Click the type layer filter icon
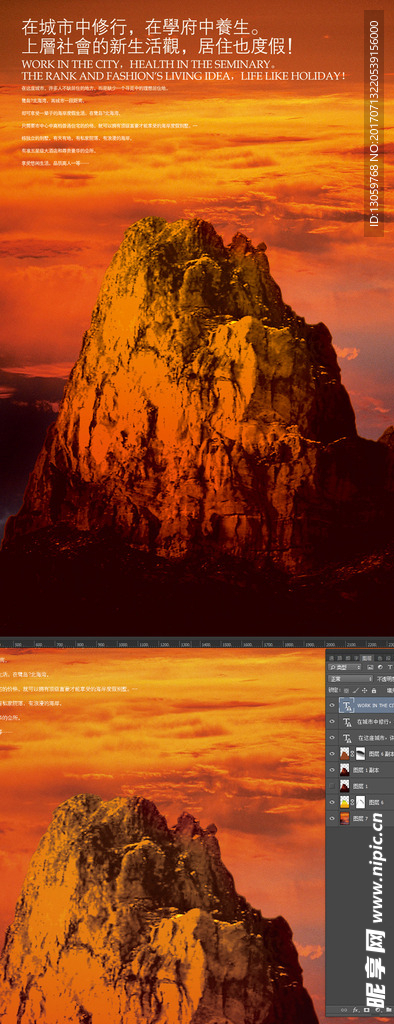The image size is (394, 1024). [390, 667]
